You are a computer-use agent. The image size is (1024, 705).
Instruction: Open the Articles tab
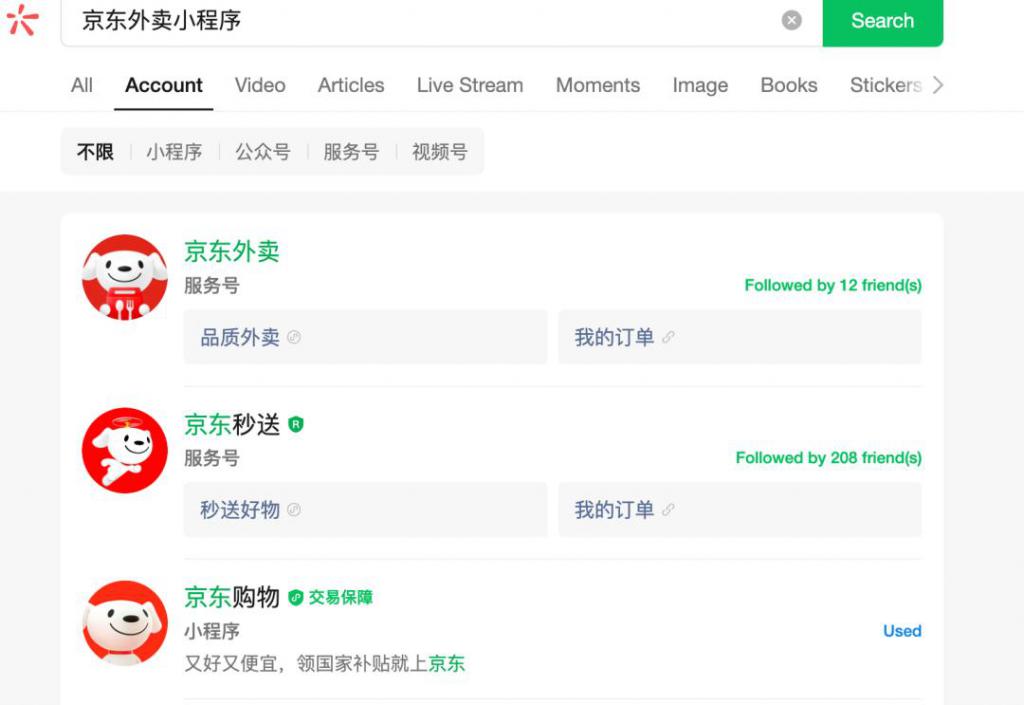tap(351, 85)
